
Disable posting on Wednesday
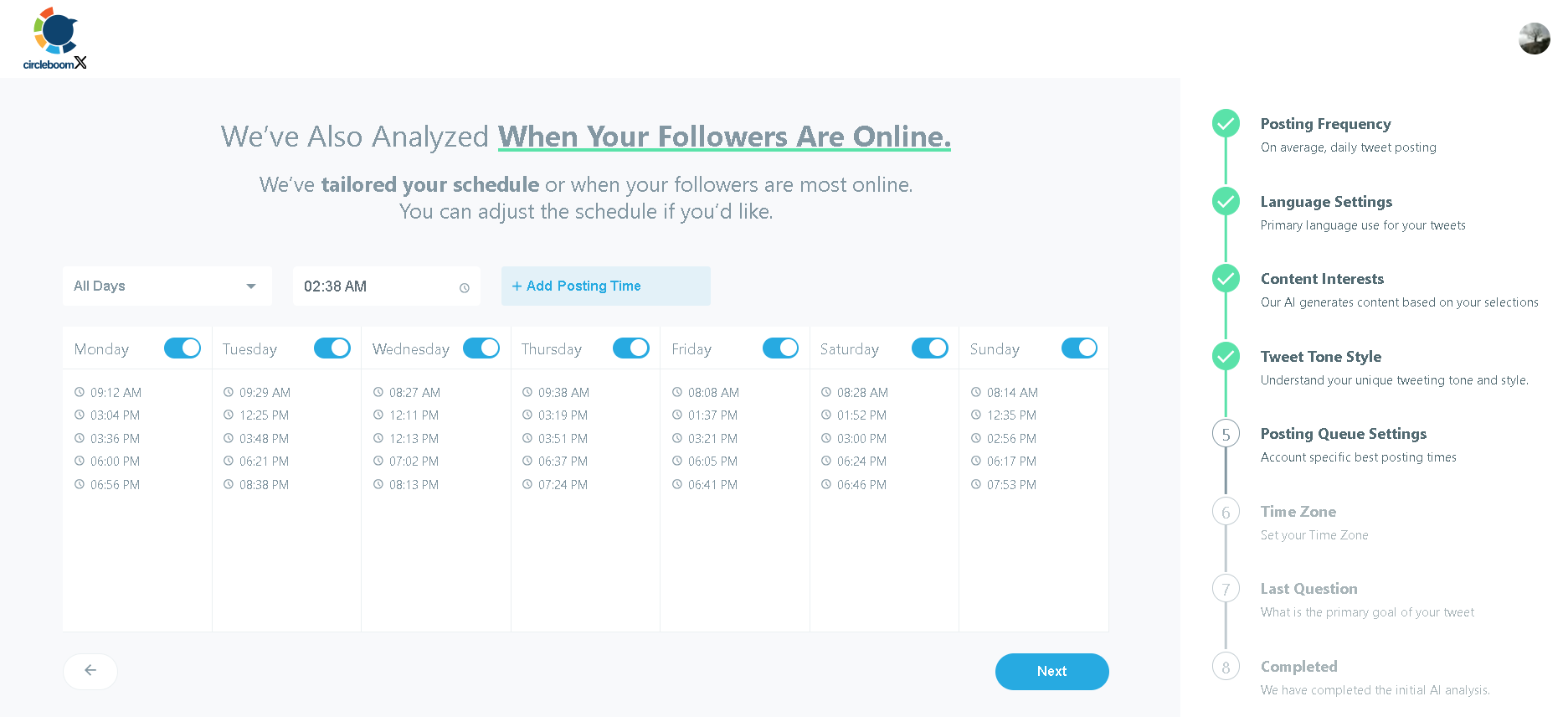[481, 348]
